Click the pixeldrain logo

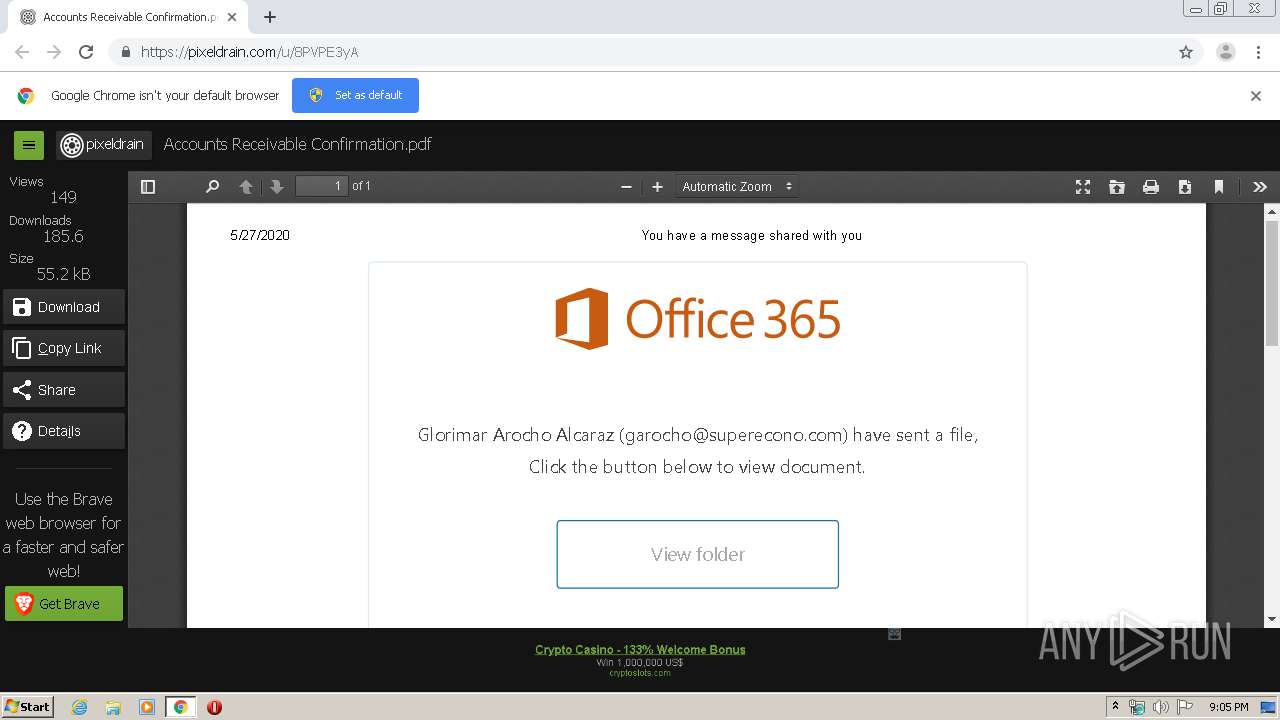104,145
